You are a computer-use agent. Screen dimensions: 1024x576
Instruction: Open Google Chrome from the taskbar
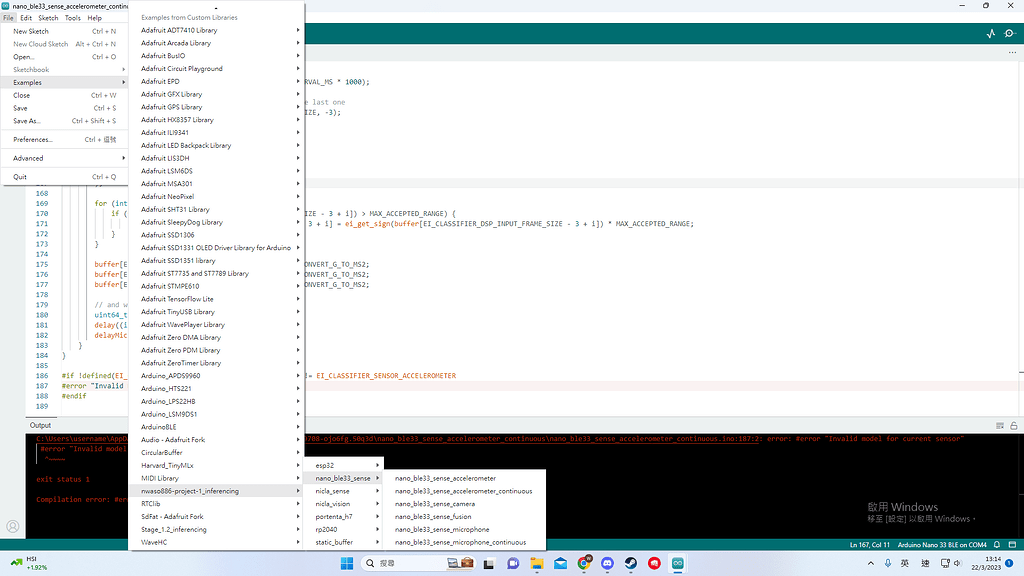584,564
